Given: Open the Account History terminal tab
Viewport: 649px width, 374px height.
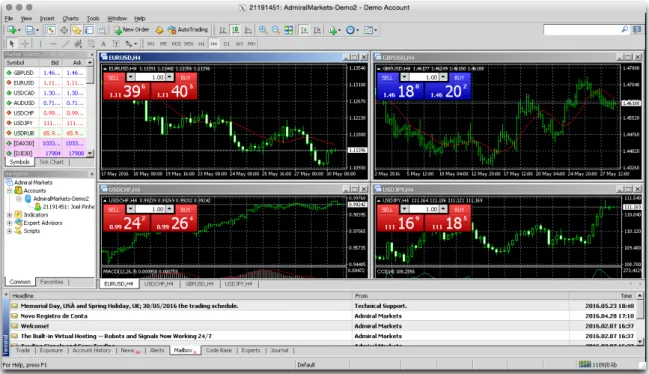Looking at the screenshot, I should [x=91, y=350].
